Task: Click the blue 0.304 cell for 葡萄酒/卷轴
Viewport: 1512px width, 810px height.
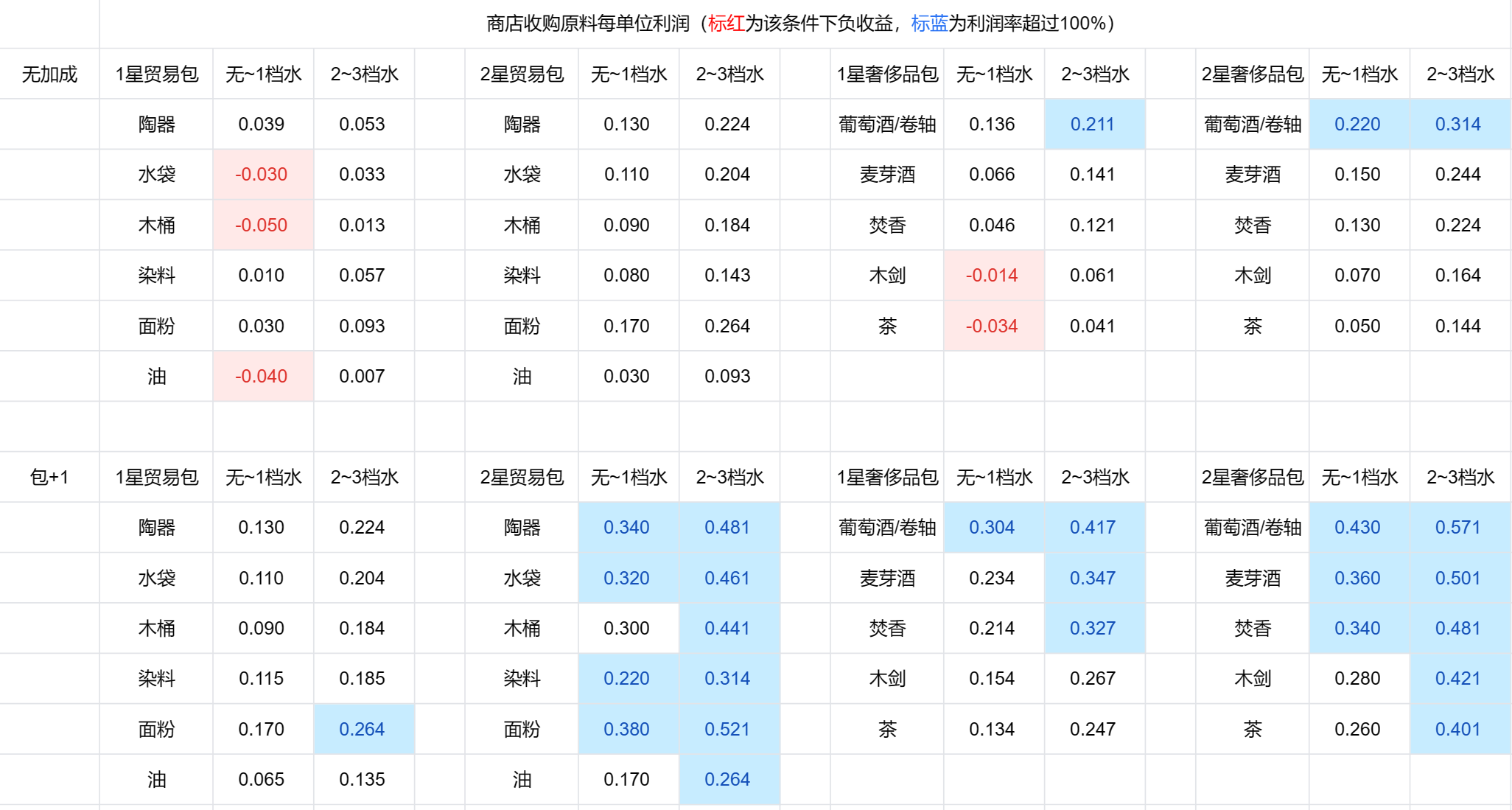Action: coord(992,528)
